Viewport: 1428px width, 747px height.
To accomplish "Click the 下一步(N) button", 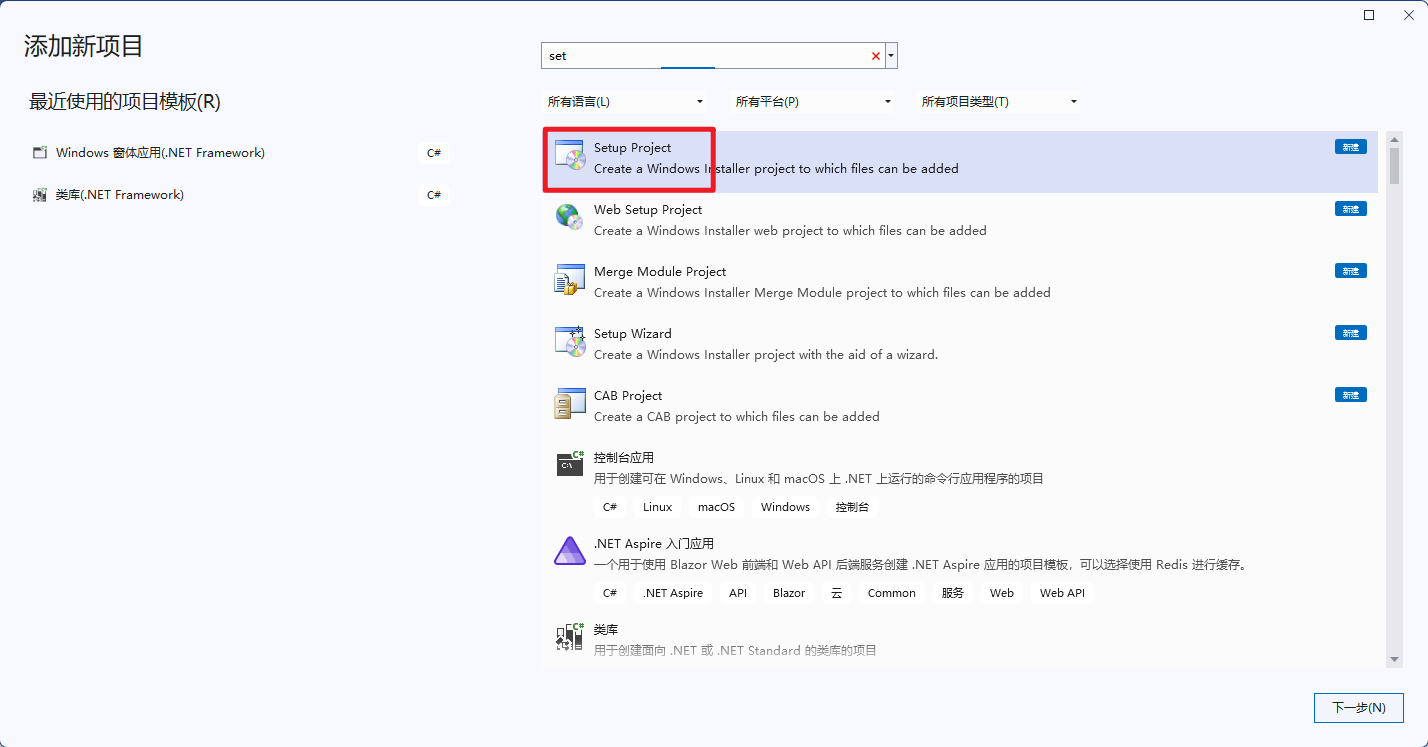I will (1358, 707).
